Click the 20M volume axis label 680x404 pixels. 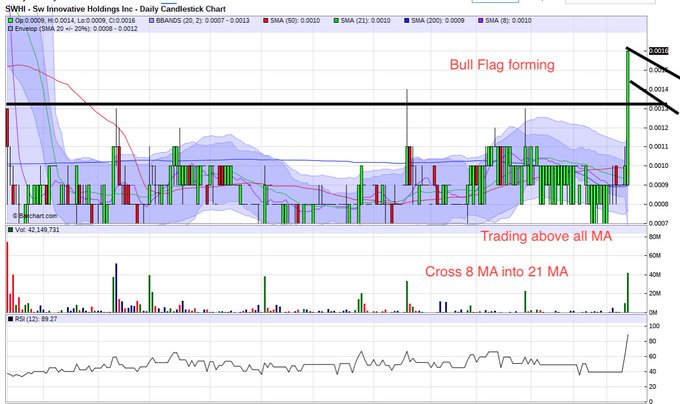coord(654,293)
